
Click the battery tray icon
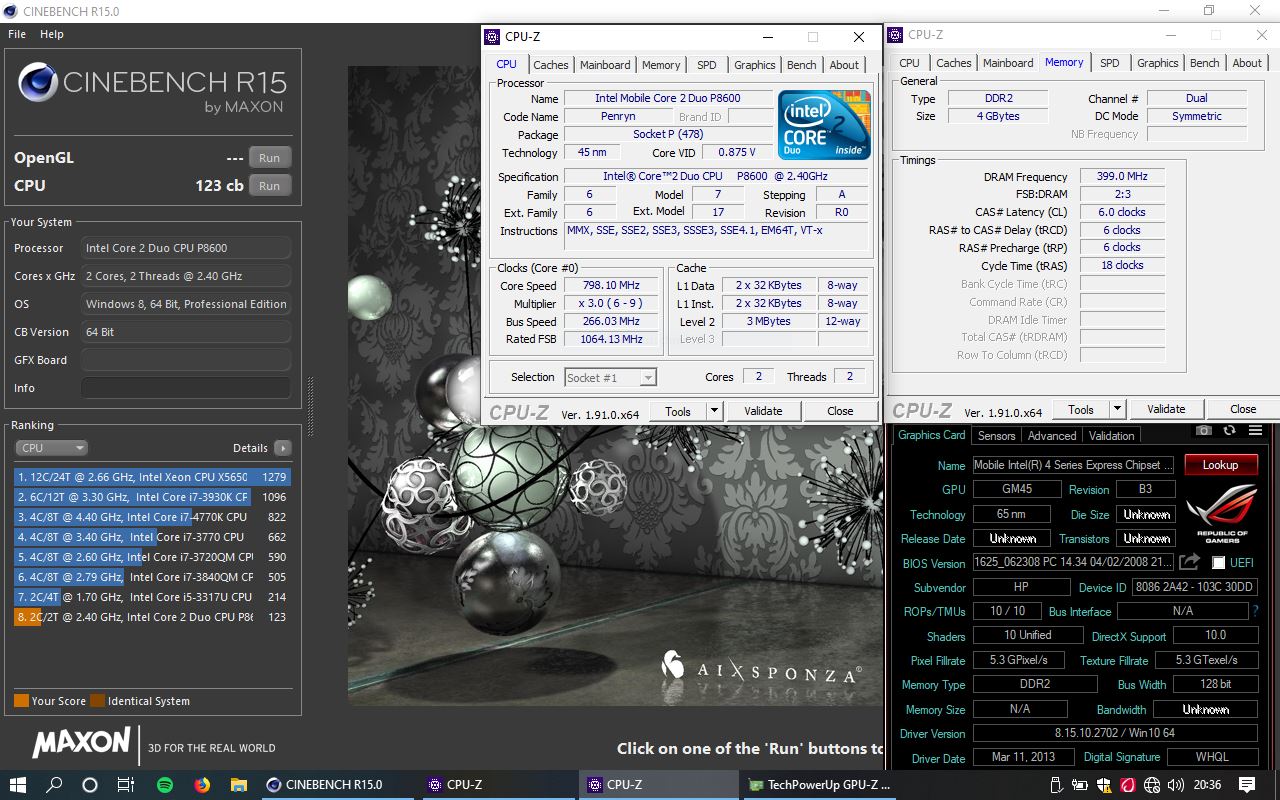tap(1081, 785)
